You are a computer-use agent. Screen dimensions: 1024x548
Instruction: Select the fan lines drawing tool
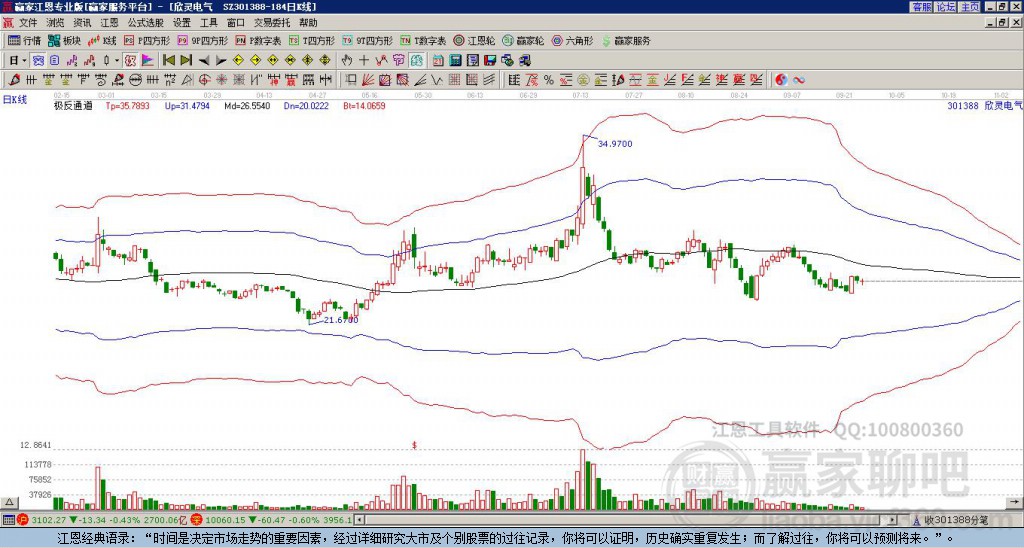[x=368, y=80]
